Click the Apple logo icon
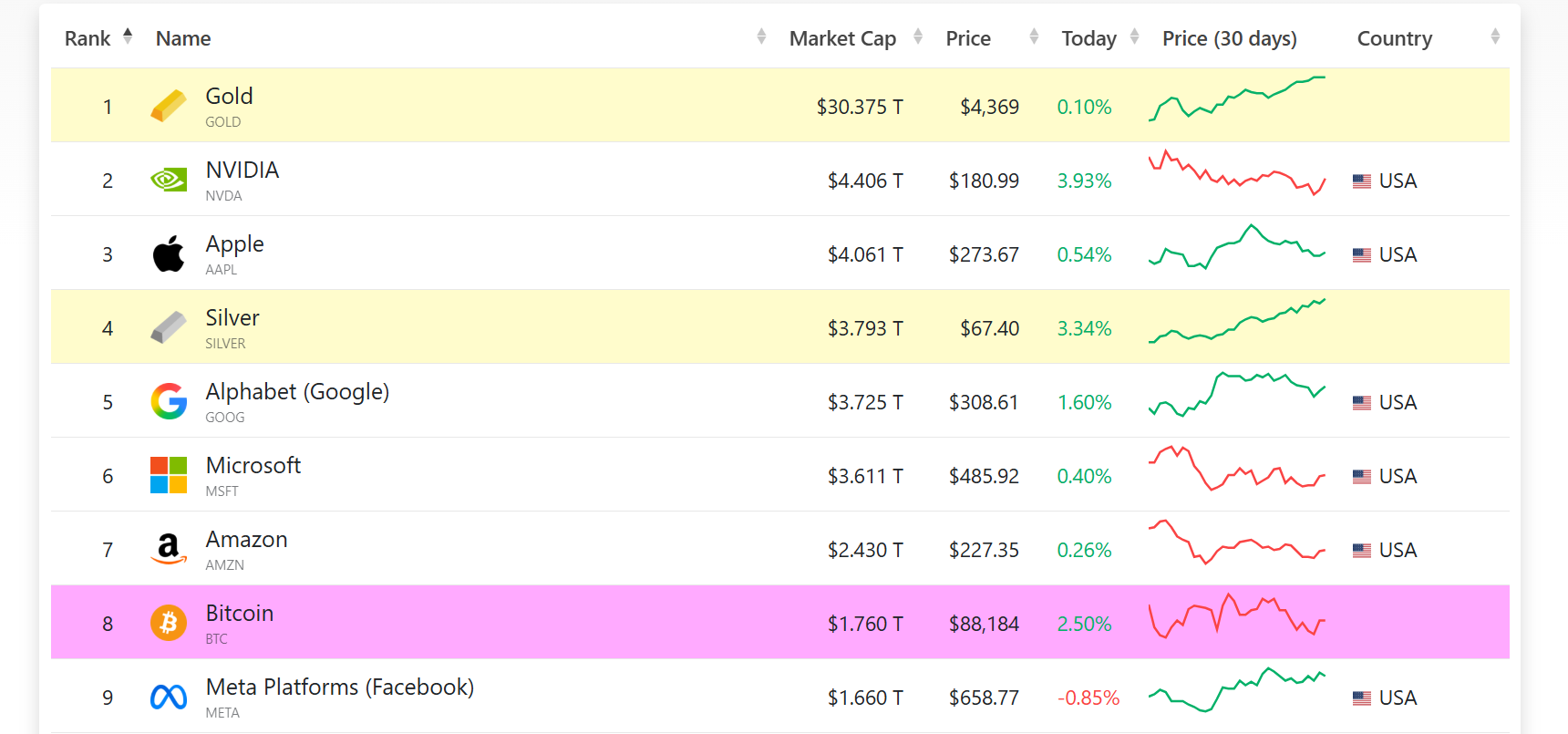 [x=169, y=253]
